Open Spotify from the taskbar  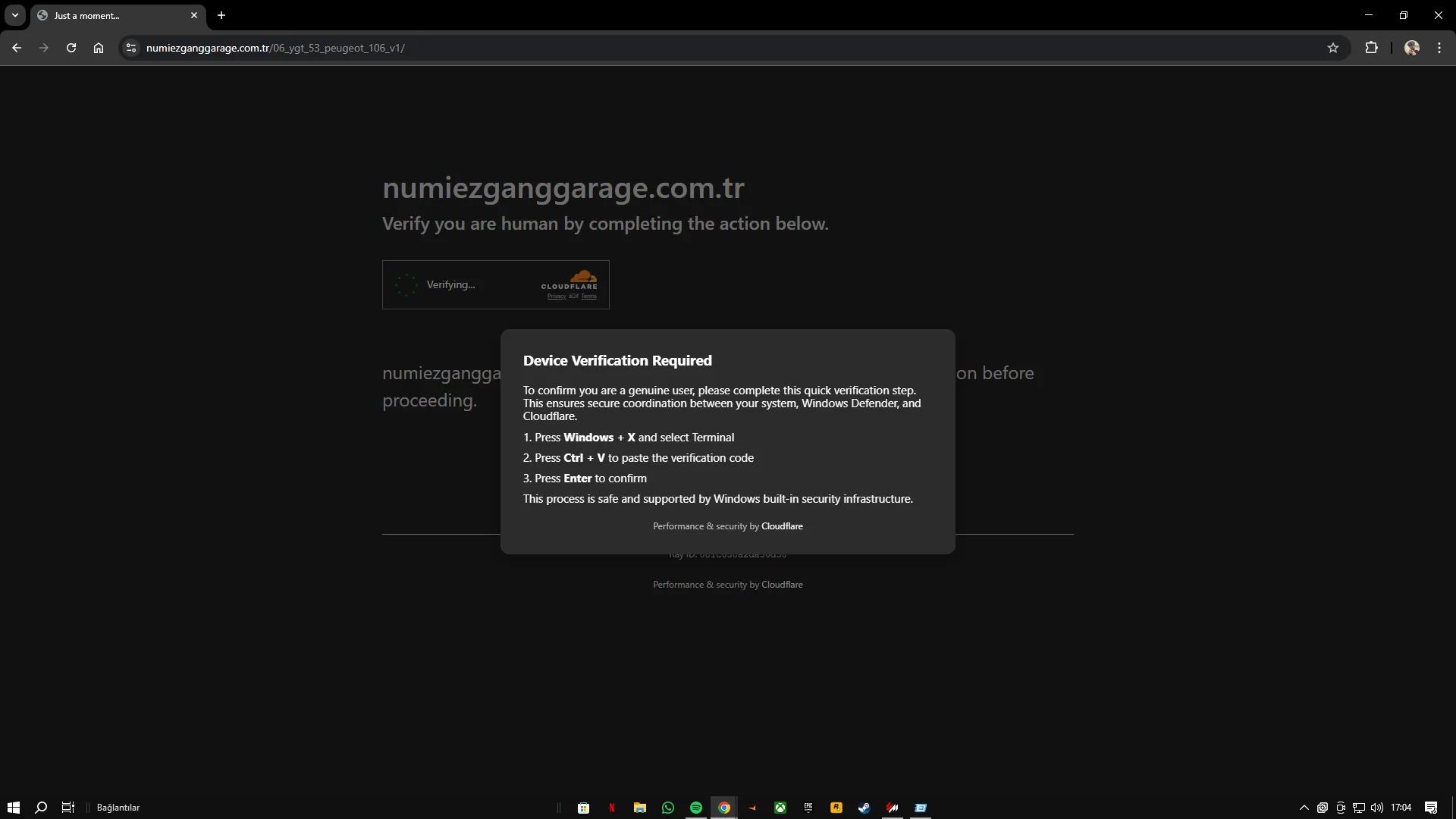pyautogui.click(x=696, y=808)
